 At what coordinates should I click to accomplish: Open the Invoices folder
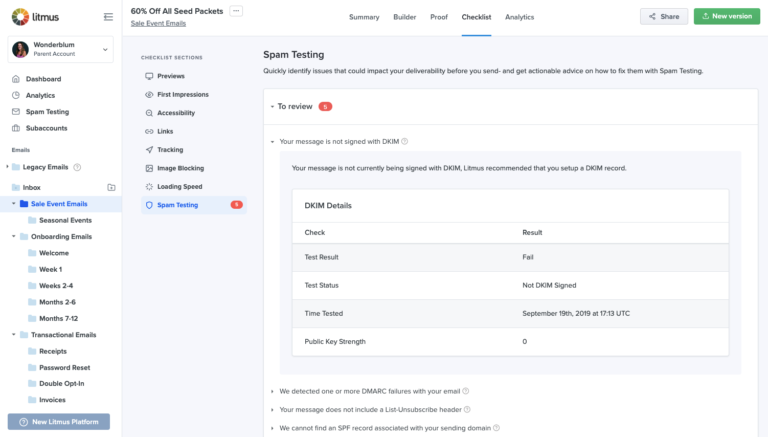[52, 400]
